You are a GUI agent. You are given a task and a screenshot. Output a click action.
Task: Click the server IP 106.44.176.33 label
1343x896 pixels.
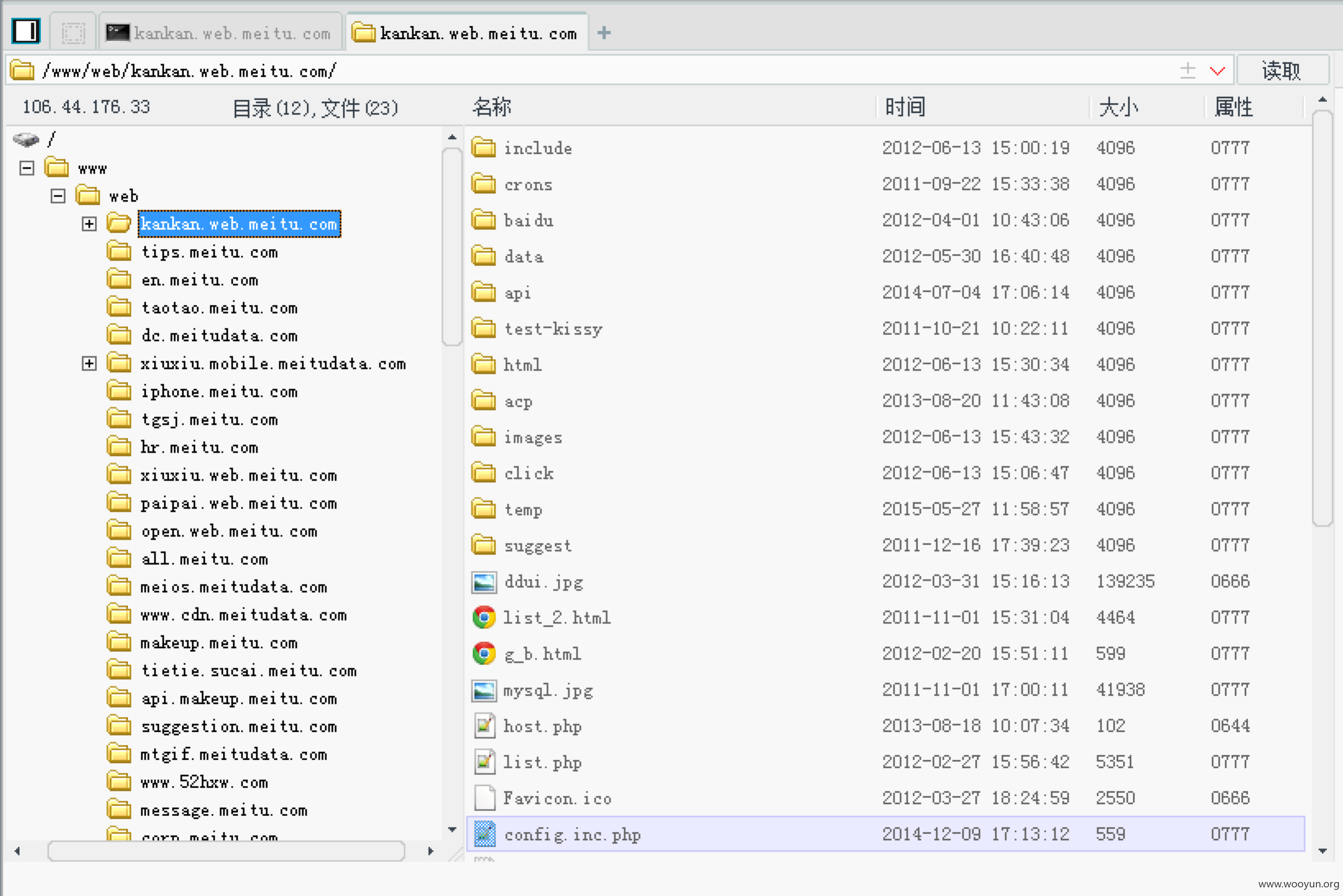coord(86,107)
